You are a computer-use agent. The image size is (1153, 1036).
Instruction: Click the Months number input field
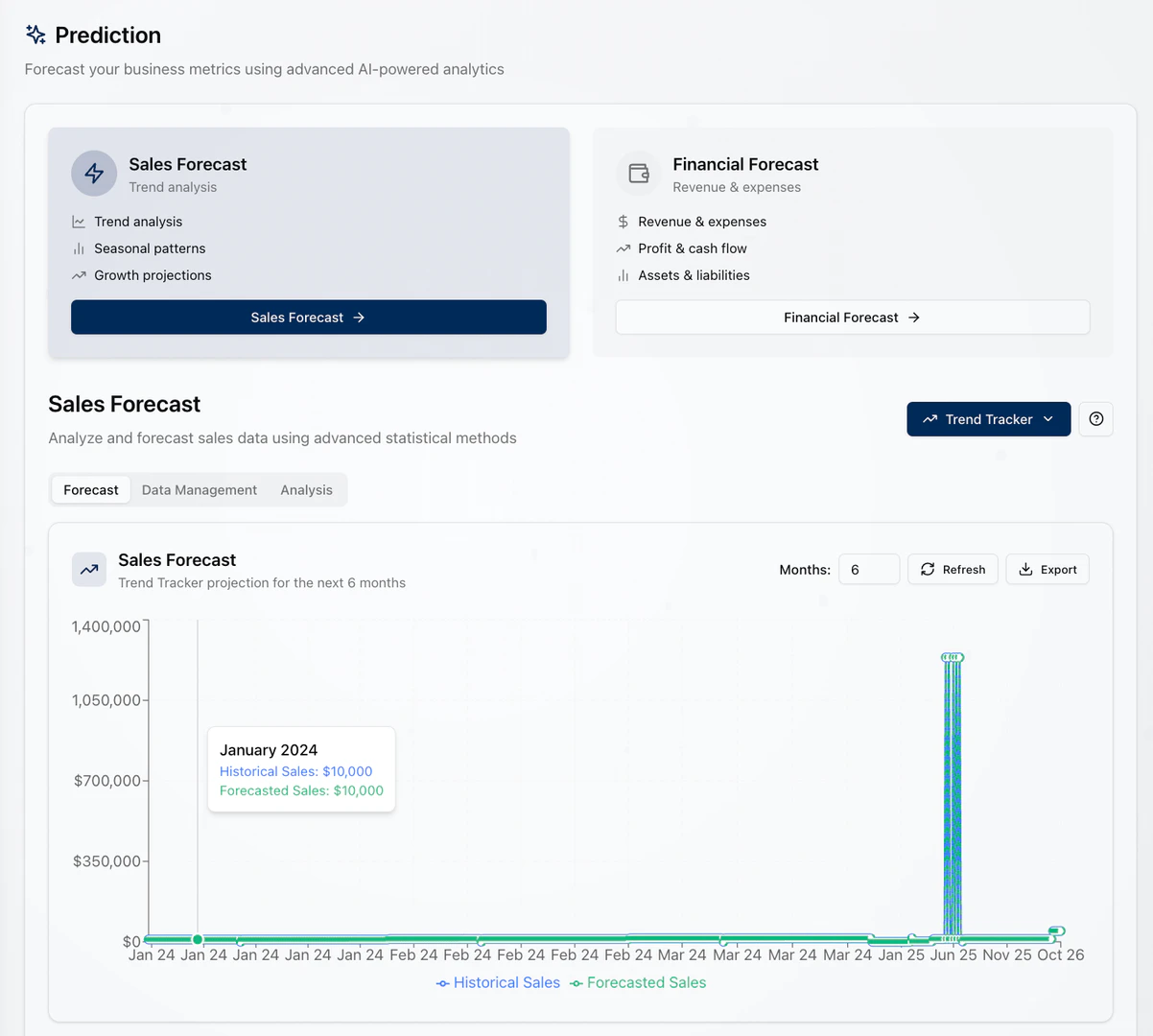[868, 570]
